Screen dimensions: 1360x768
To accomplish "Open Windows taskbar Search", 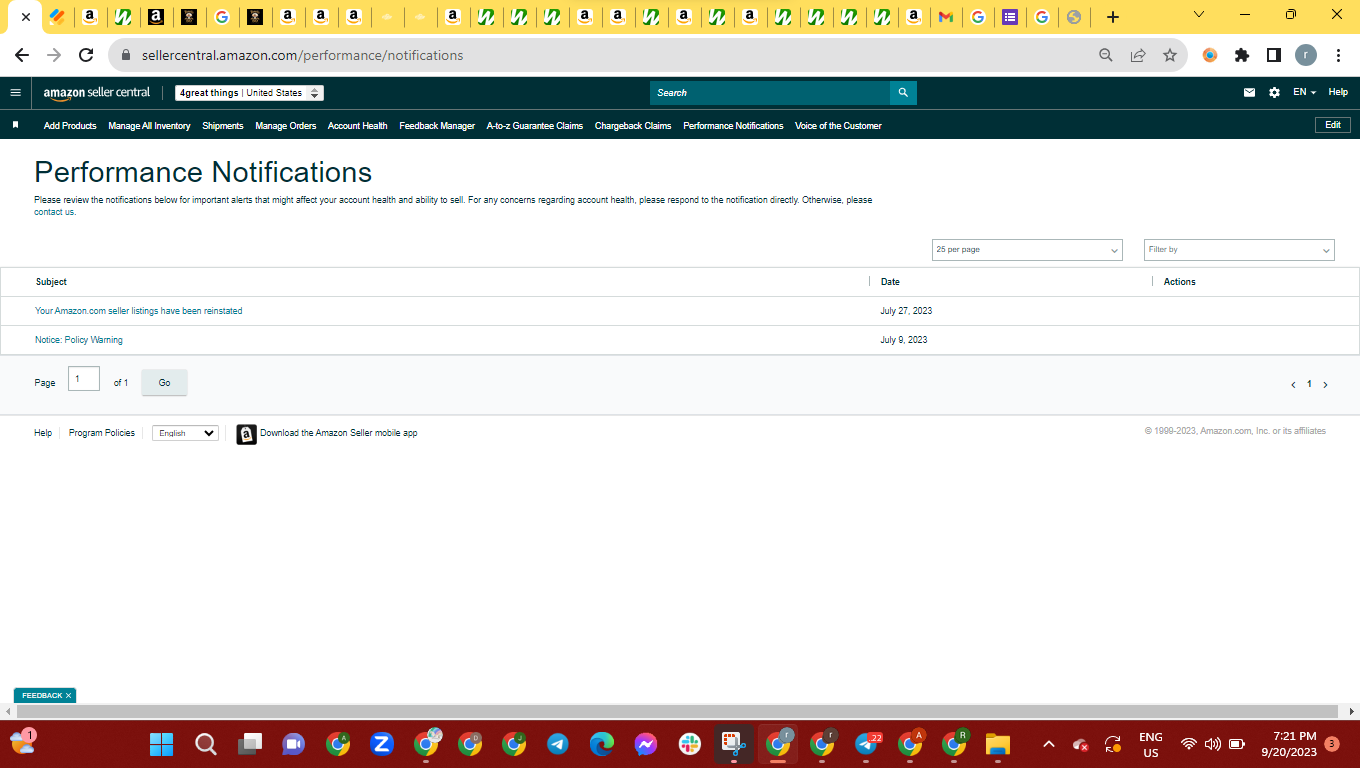I will click(206, 744).
